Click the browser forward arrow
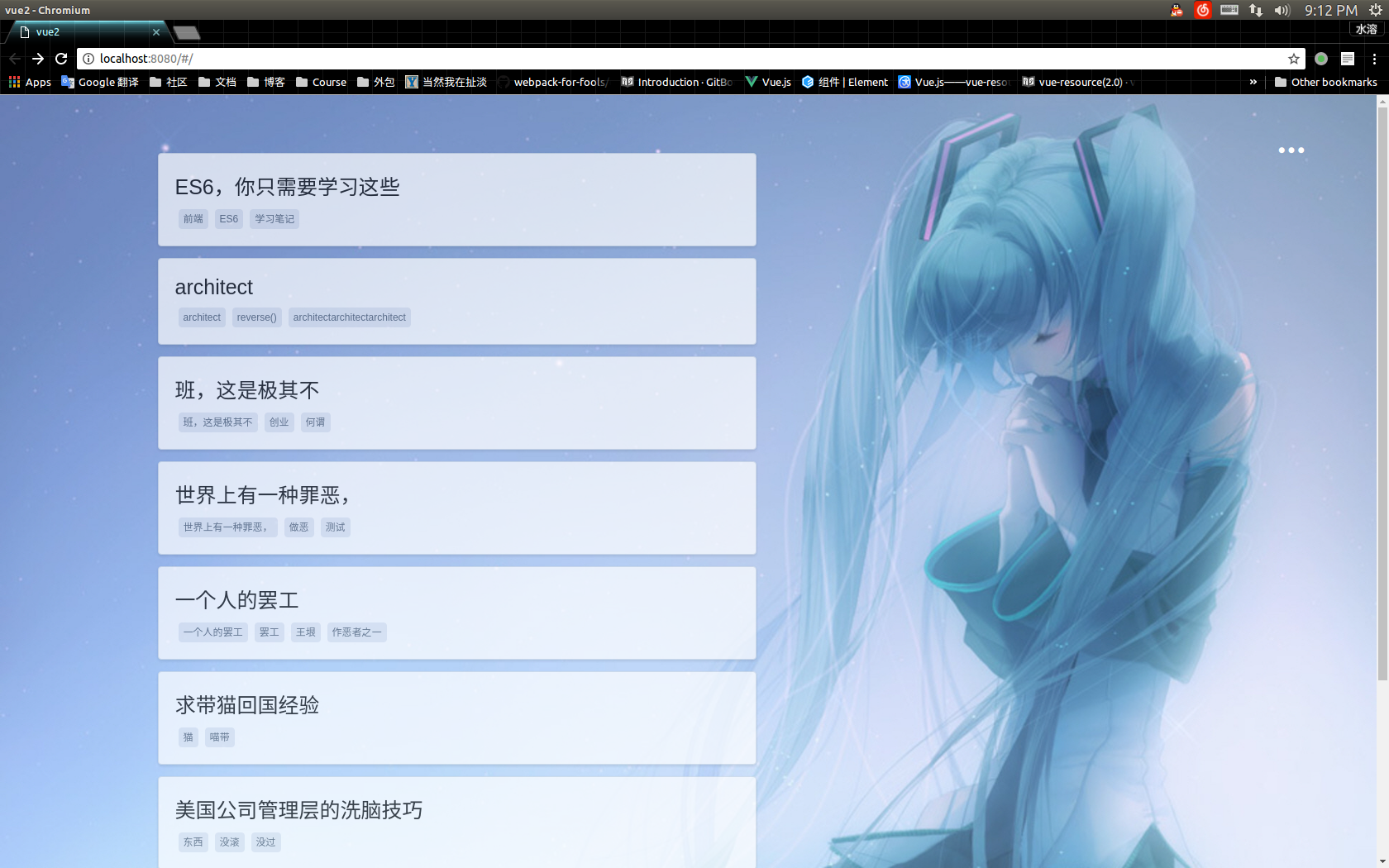Screen dimensions: 1389x868 point(38,59)
